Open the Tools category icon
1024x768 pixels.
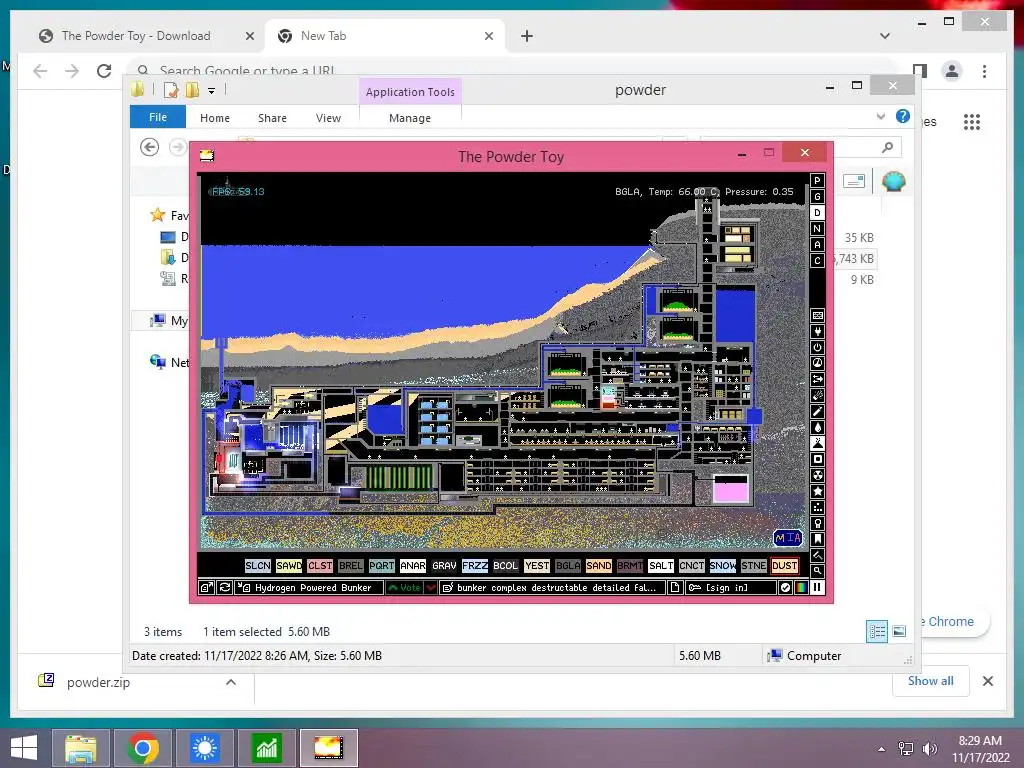(x=817, y=523)
